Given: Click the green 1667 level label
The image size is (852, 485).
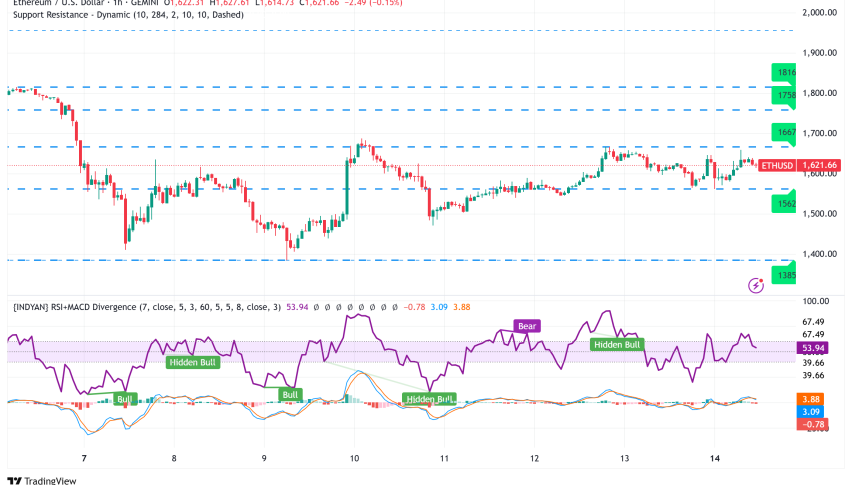Looking at the screenshot, I should click(x=784, y=133).
